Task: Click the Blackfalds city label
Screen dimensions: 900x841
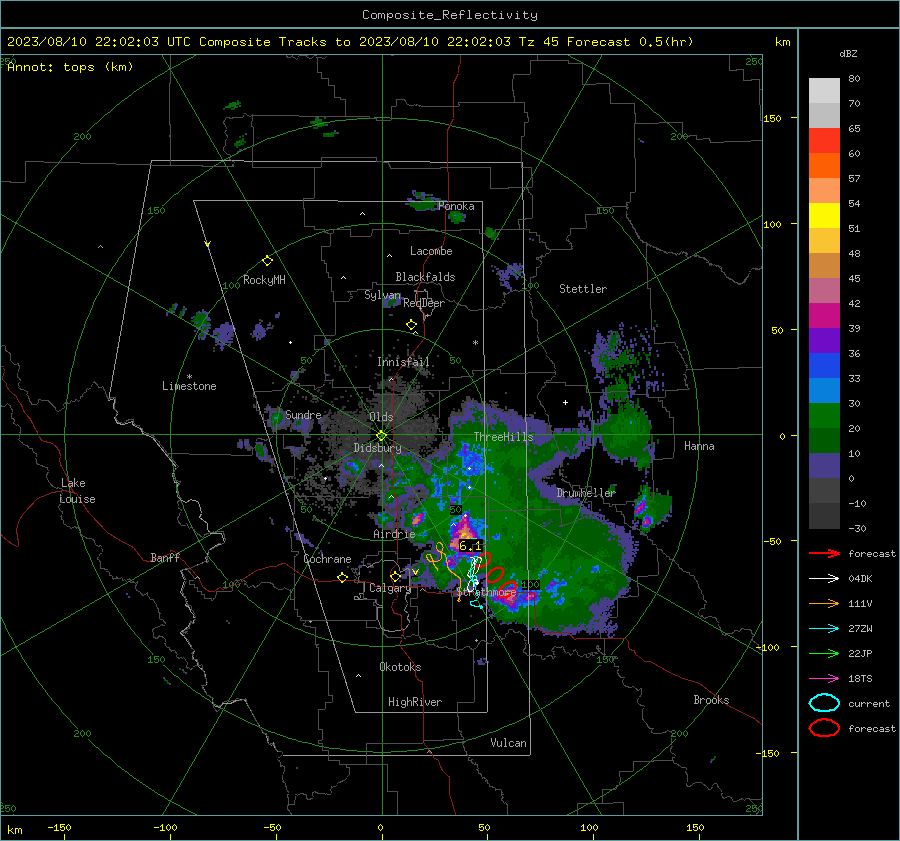Action: point(425,277)
